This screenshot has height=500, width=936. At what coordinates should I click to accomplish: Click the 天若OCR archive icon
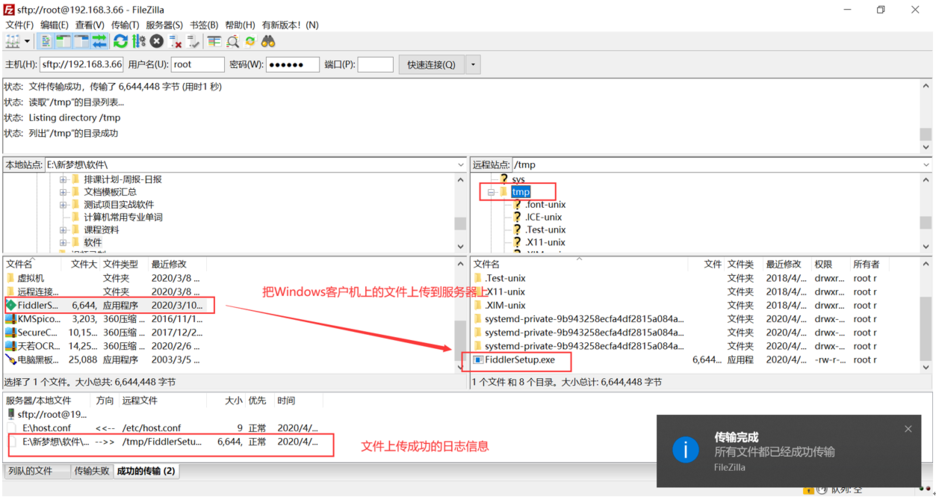pos(11,347)
